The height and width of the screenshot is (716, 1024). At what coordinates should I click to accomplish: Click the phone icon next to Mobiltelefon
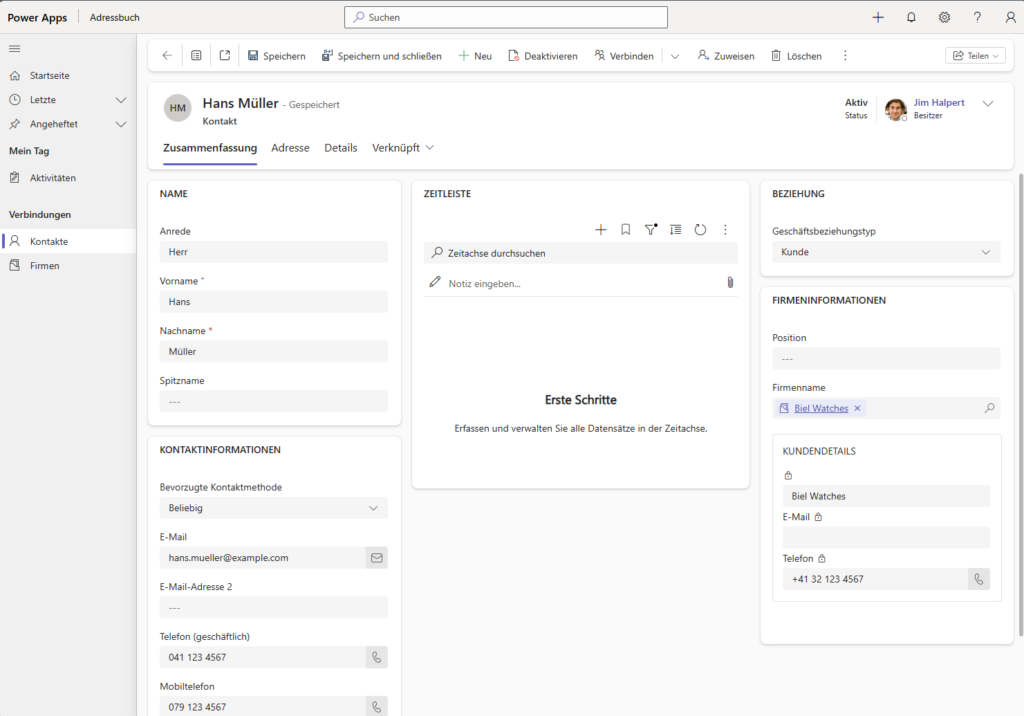point(376,706)
